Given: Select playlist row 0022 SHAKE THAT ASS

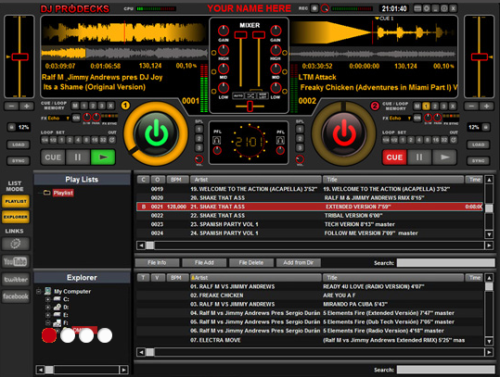Looking at the screenshot, I should click(309, 215).
